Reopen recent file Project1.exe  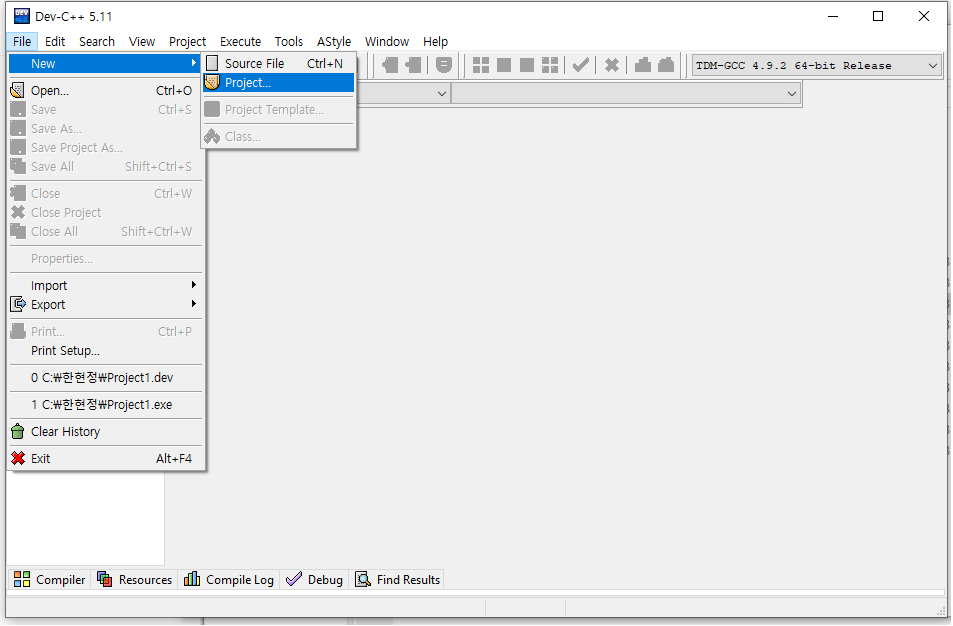point(106,405)
